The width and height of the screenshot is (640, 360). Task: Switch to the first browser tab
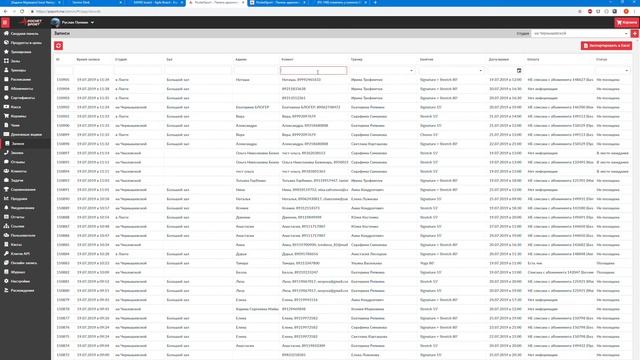click(33, 2)
